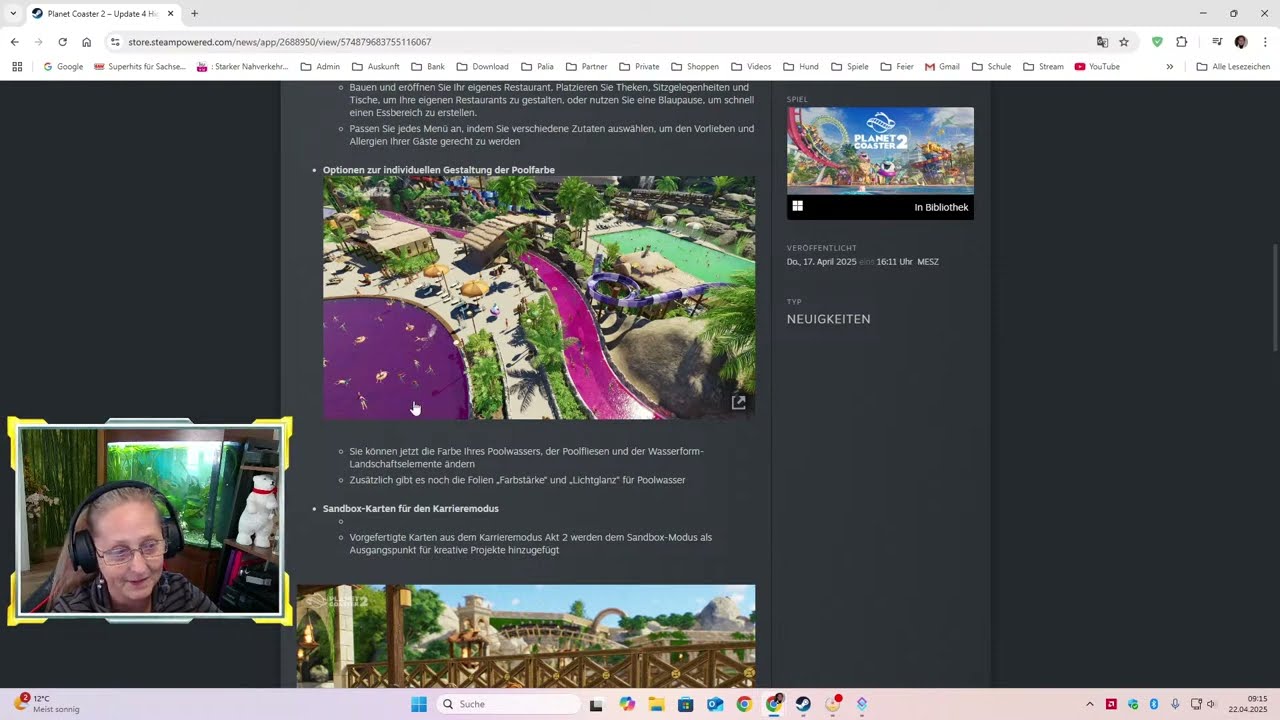Viewport: 1280px width, 720px height.
Task: Select the Planet Coaster 2 Update 4 tab
Action: (103, 14)
